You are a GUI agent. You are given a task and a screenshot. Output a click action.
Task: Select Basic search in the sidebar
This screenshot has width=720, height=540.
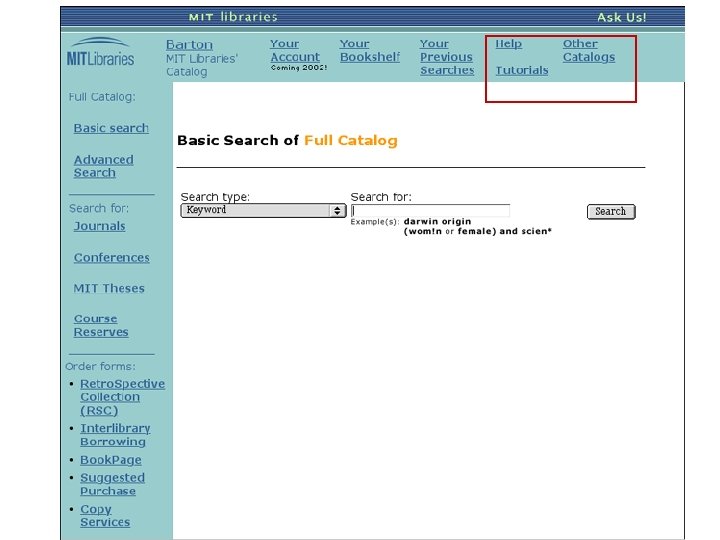click(111, 128)
